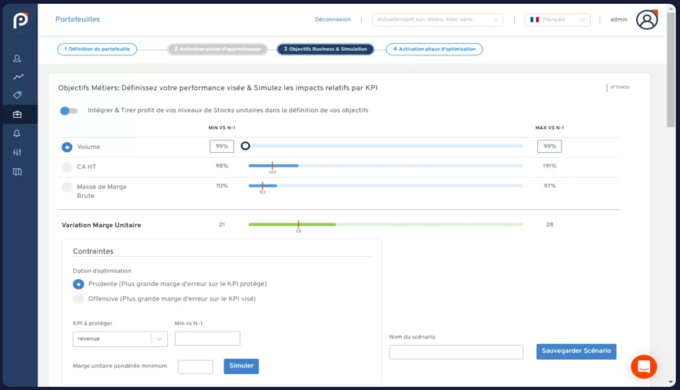Select the CA HT radio button

click(x=67, y=167)
